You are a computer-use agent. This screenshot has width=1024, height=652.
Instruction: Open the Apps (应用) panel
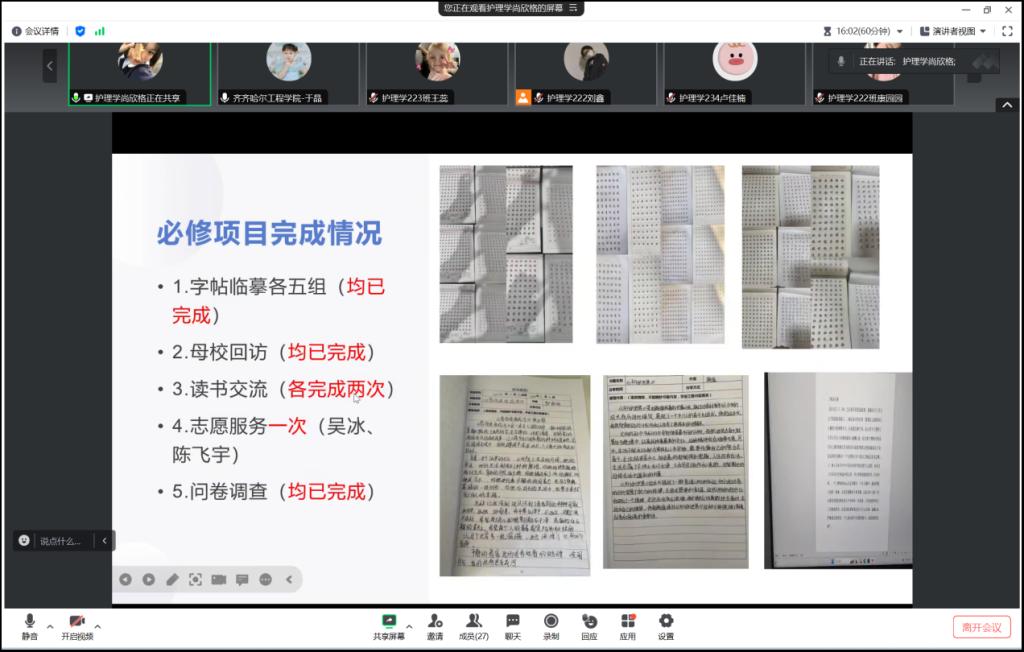click(x=627, y=626)
